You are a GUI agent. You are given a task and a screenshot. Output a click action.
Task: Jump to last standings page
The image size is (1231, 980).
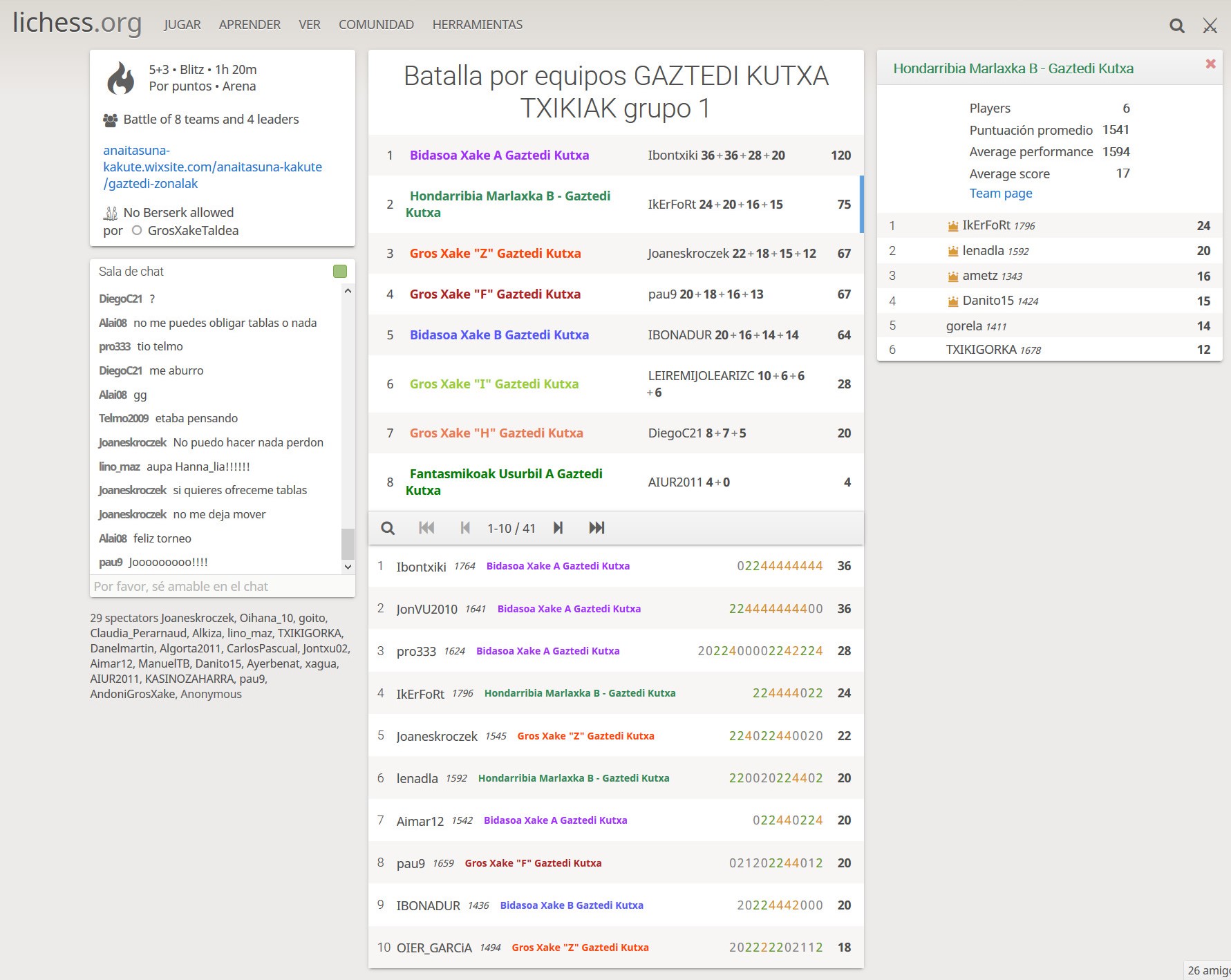[x=596, y=528]
